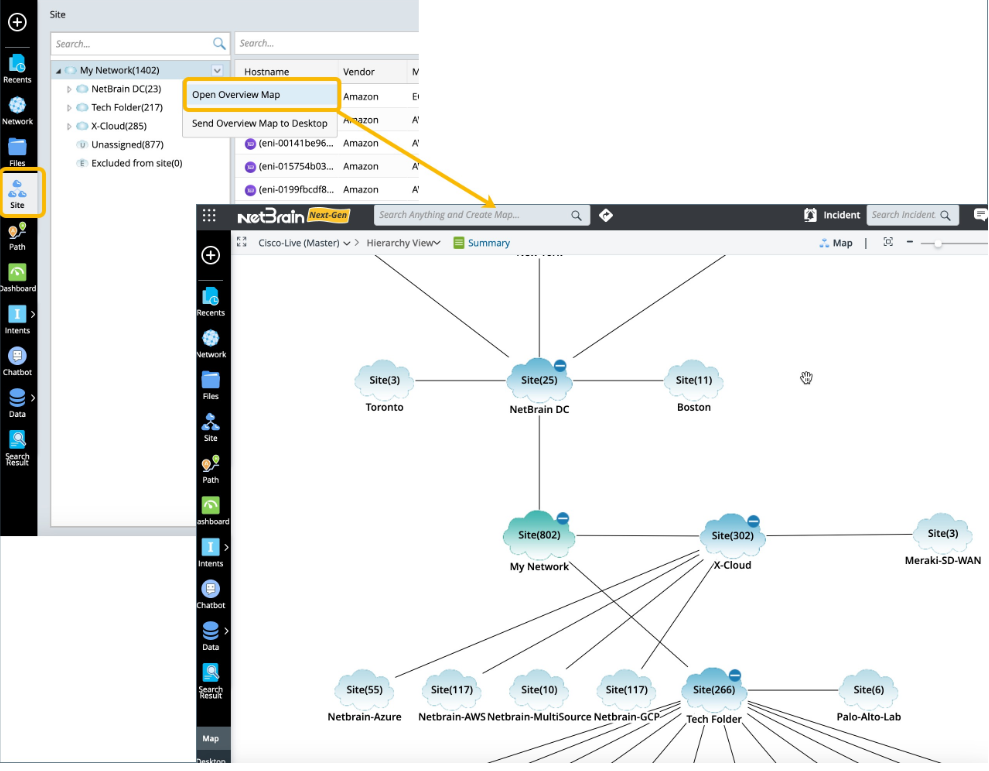The width and height of the screenshot is (989, 771).
Task: Open Path in the map window sidebar
Action: (211, 469)
